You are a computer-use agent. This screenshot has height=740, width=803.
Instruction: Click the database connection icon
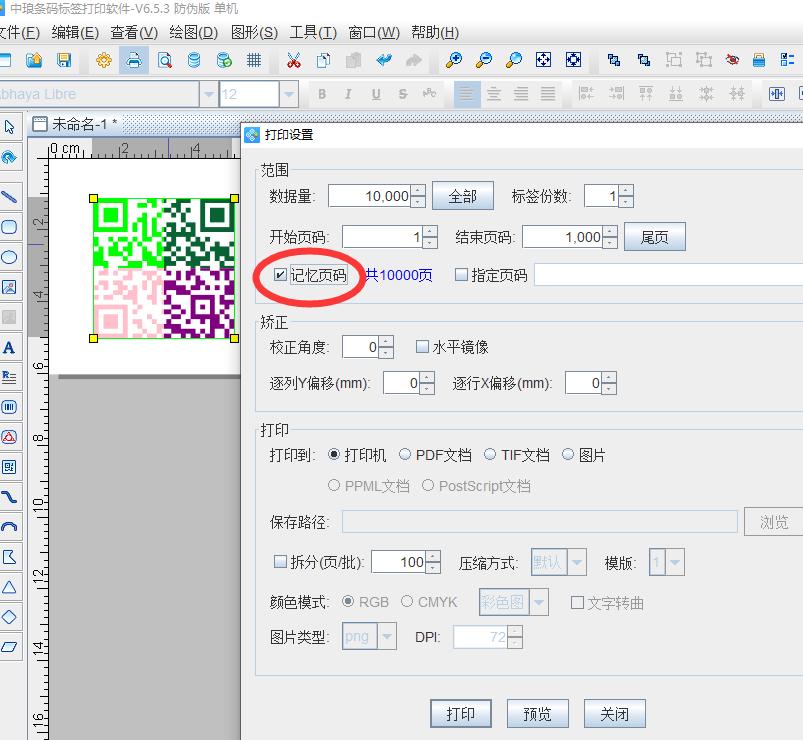pos(194,58)
